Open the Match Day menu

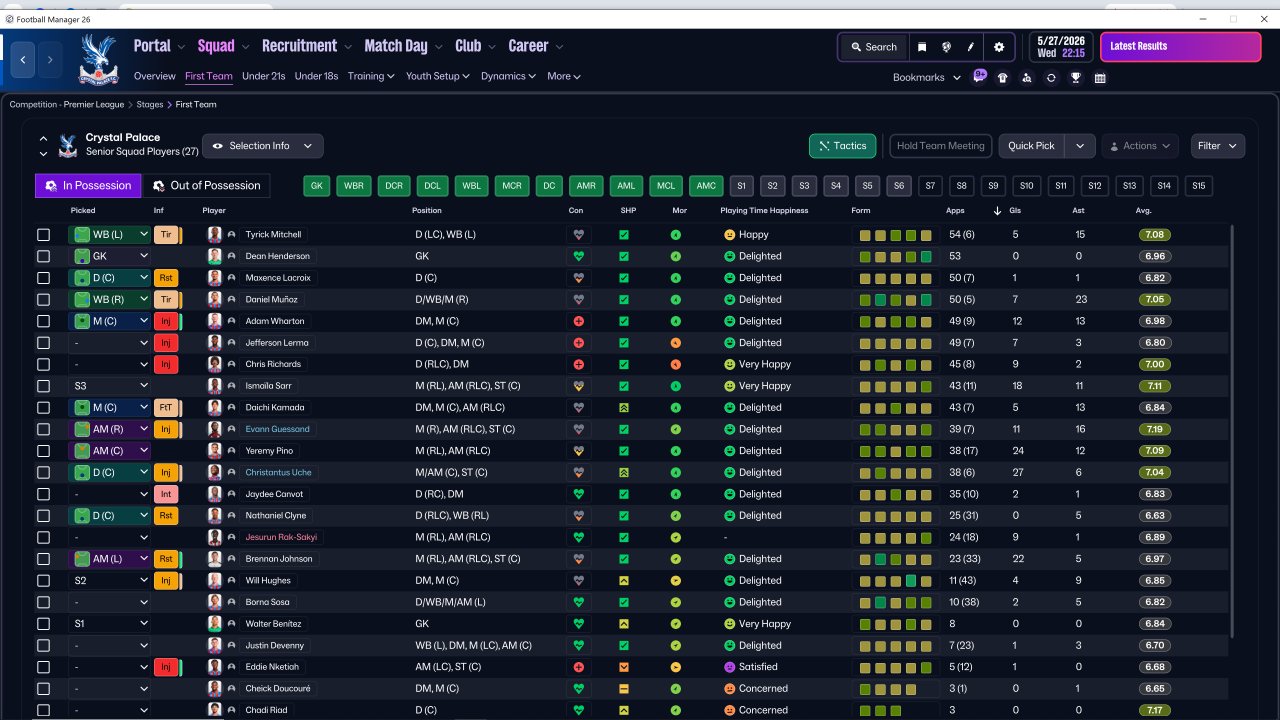(x=403, y=46)
